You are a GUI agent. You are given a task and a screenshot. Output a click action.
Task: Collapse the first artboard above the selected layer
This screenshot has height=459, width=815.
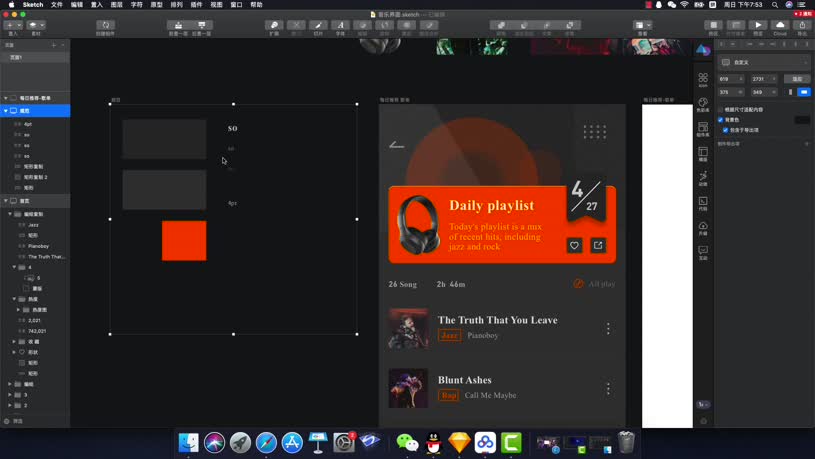point(6,98)
